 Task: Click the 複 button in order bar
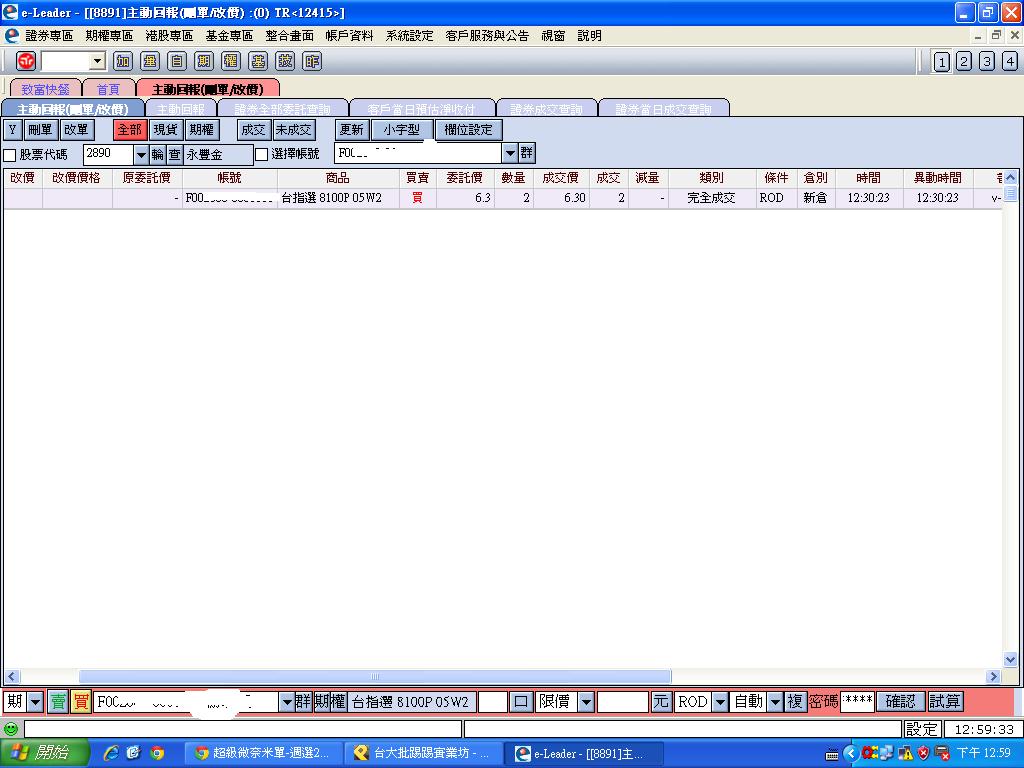(x=795, y=701)
